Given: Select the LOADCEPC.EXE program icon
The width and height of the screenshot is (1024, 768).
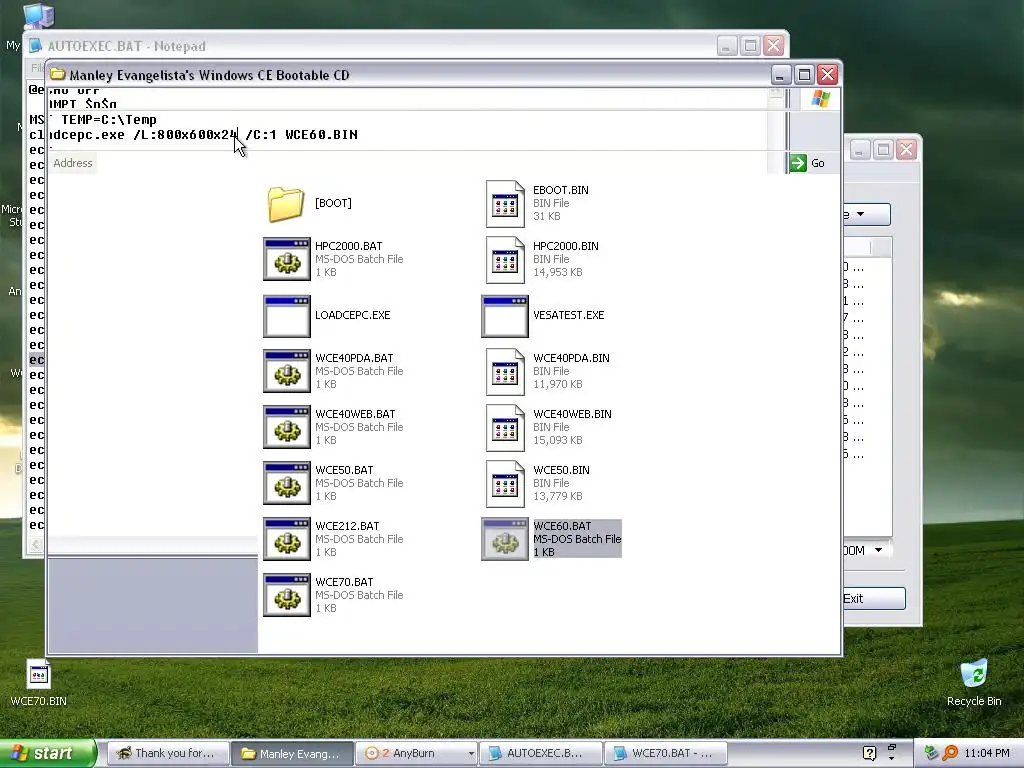Looking at the screenshot, I should tap(286, 315).
